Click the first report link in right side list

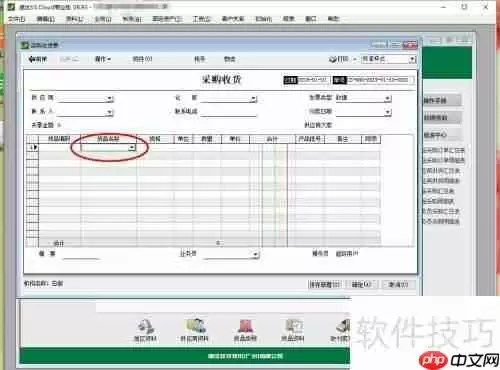(444, 150)
